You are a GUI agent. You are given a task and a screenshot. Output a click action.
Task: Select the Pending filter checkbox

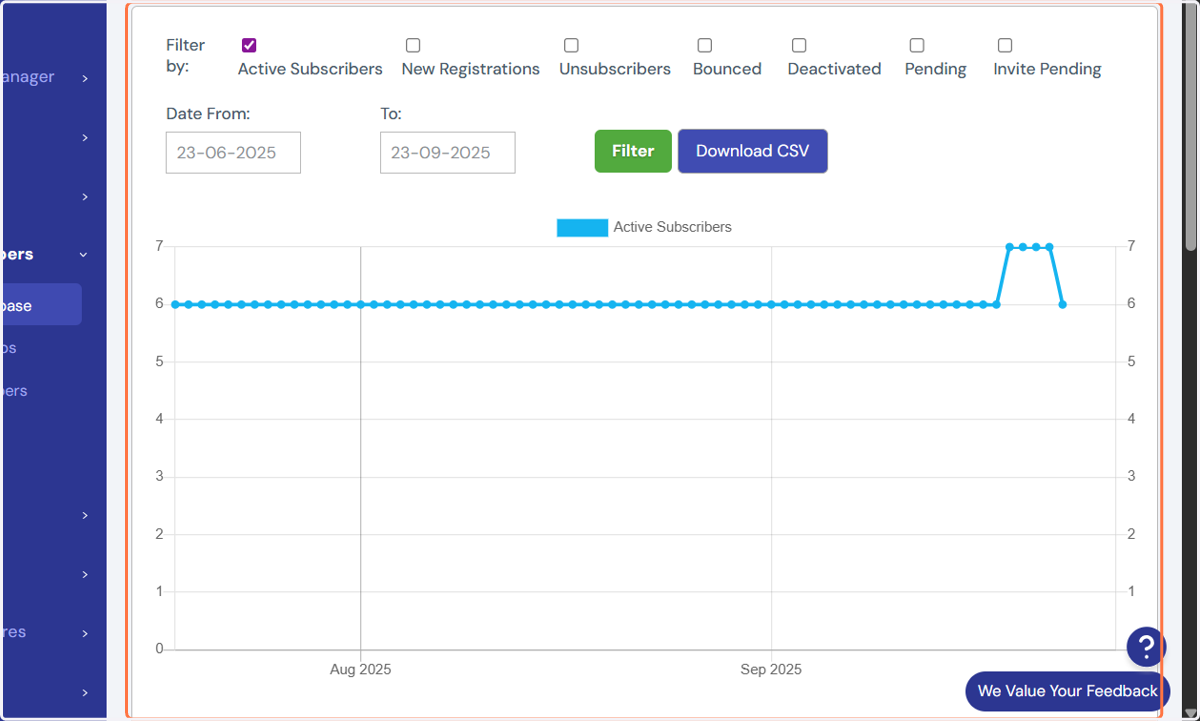(917, 45)
